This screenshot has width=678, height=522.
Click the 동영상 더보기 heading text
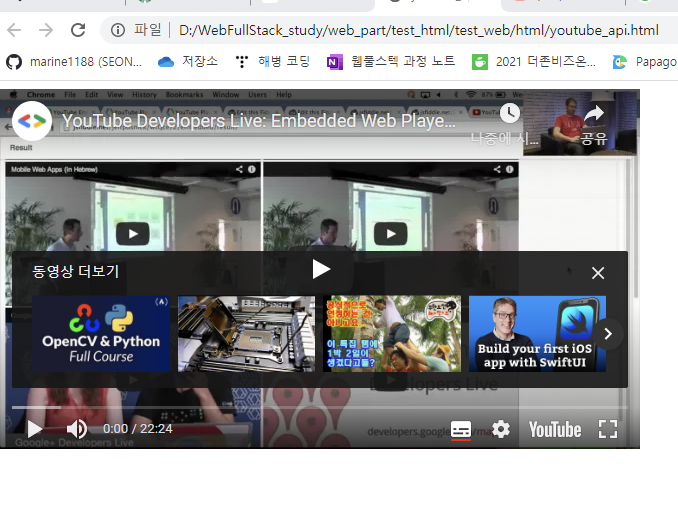76,272
